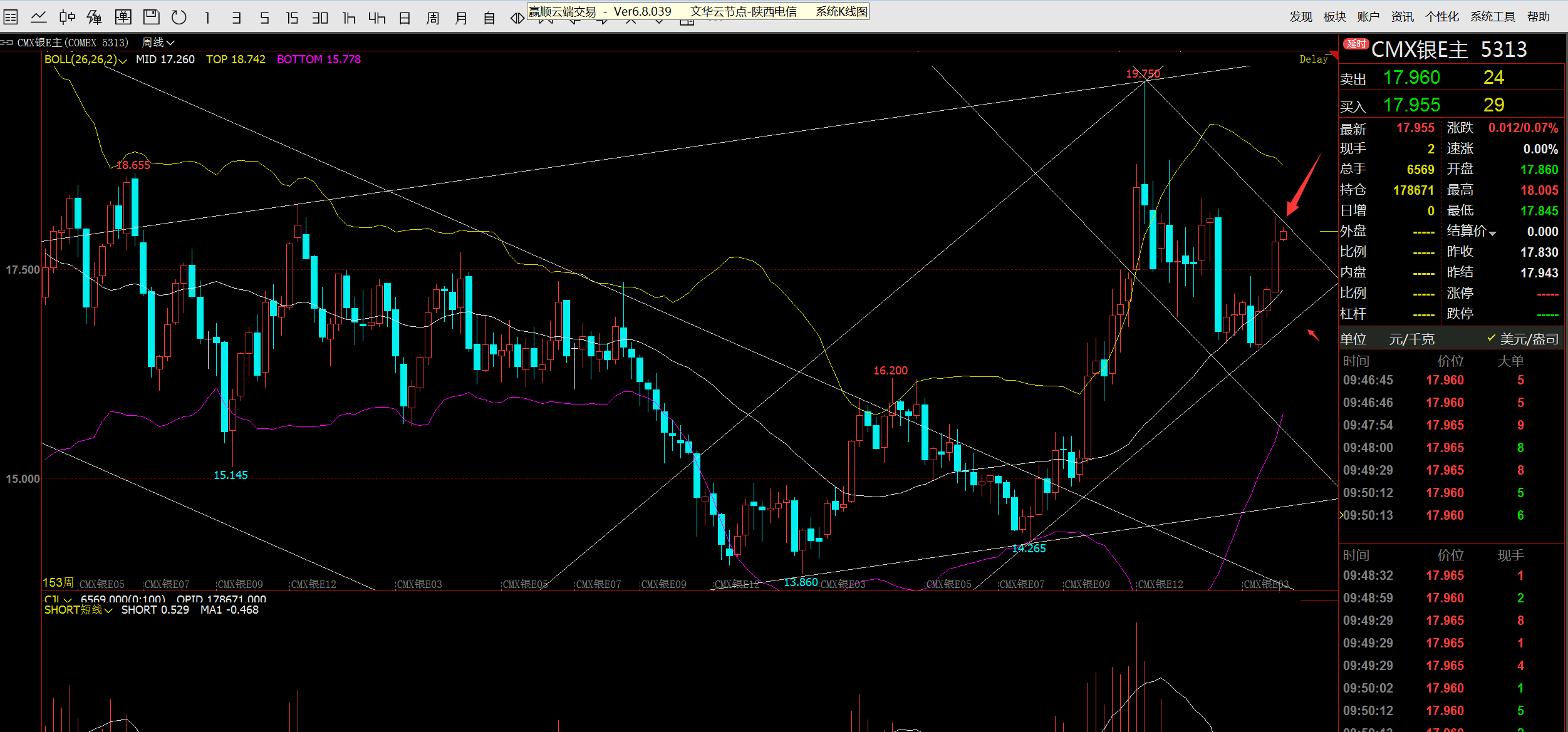Select the 元/千克 unit option
The image size is (1568, 732).
pyautogui.click(x=1411, y=339)
